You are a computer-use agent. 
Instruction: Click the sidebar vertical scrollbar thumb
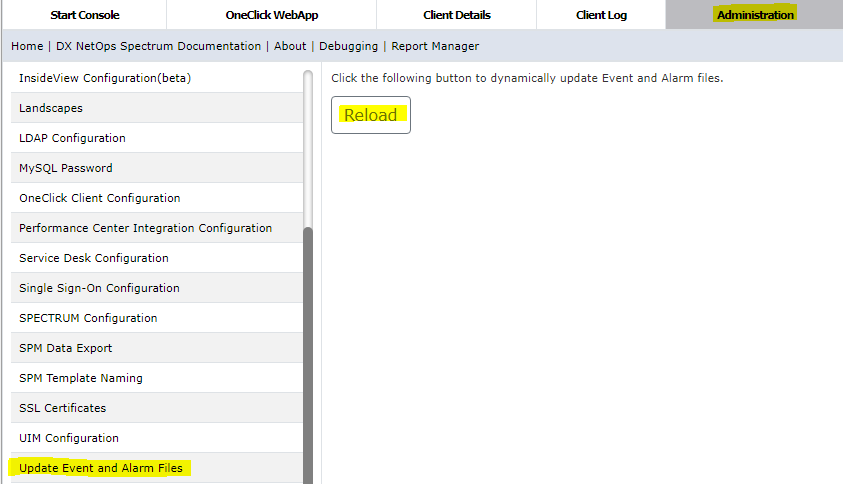tap(308, 355)
